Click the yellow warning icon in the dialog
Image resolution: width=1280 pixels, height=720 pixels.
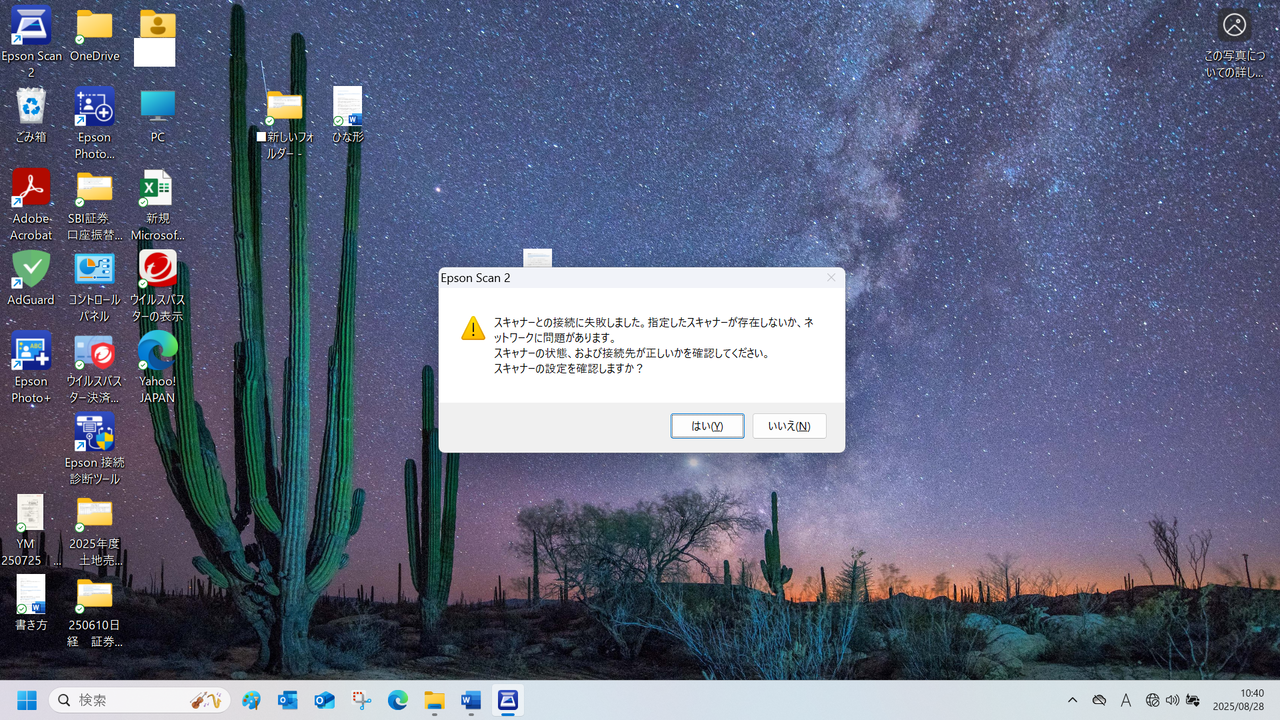[473, 328]
